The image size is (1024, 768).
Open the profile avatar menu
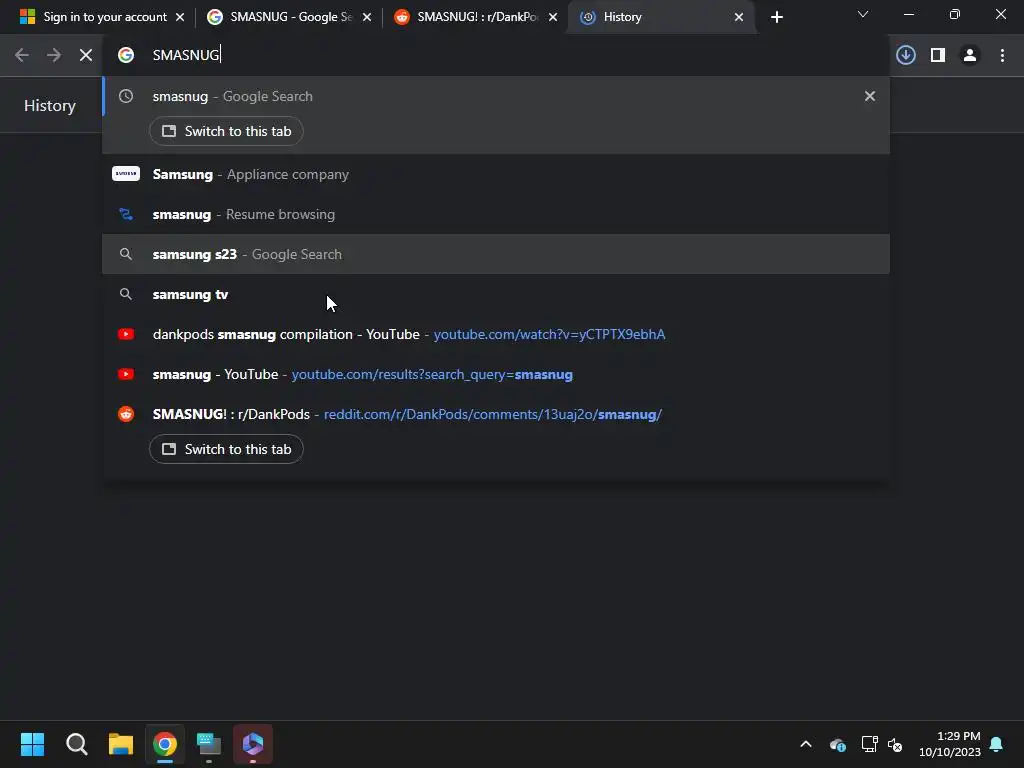970,55
